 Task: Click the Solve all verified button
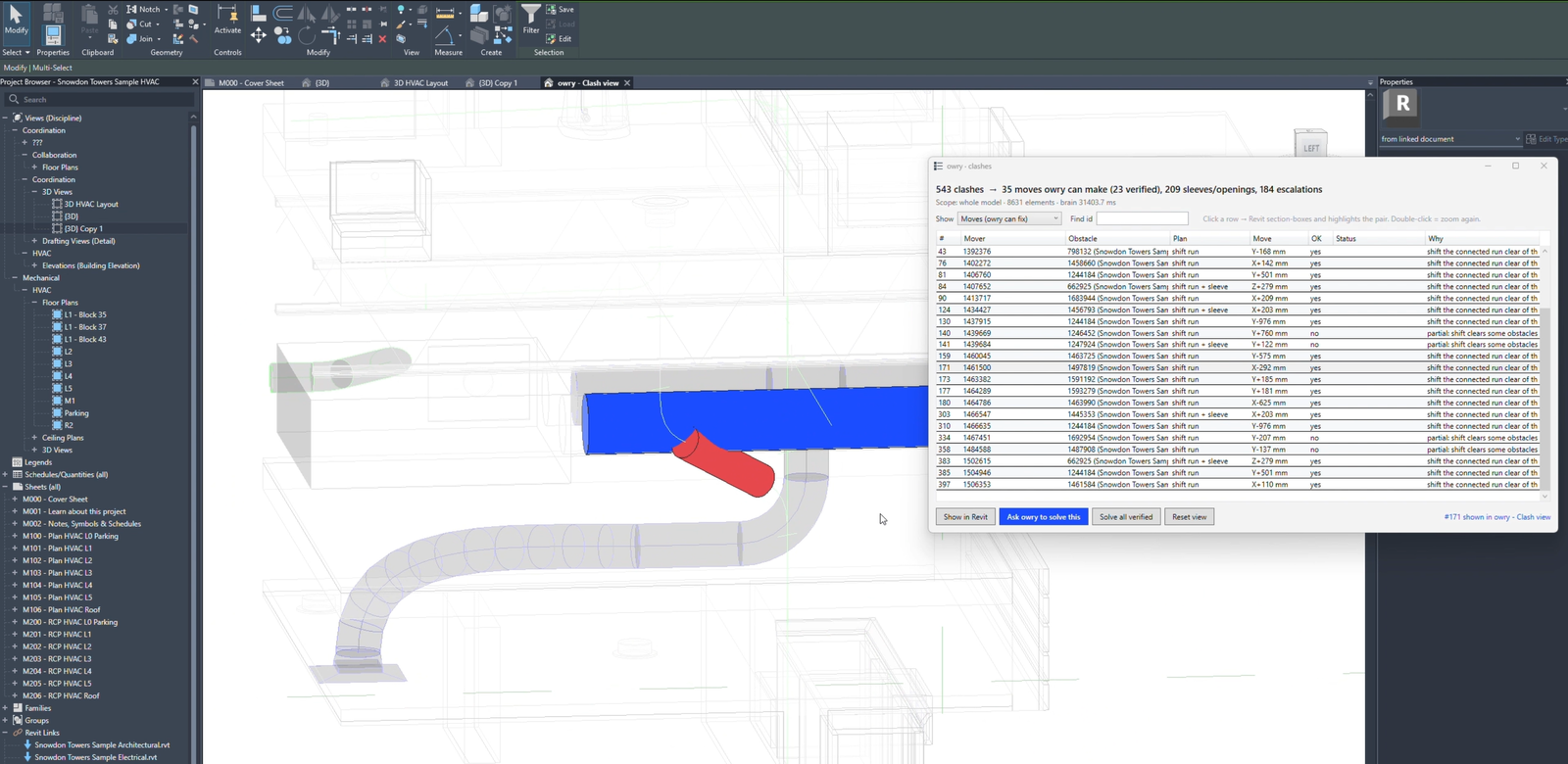pyautogui.click(x=1126, y=516)
